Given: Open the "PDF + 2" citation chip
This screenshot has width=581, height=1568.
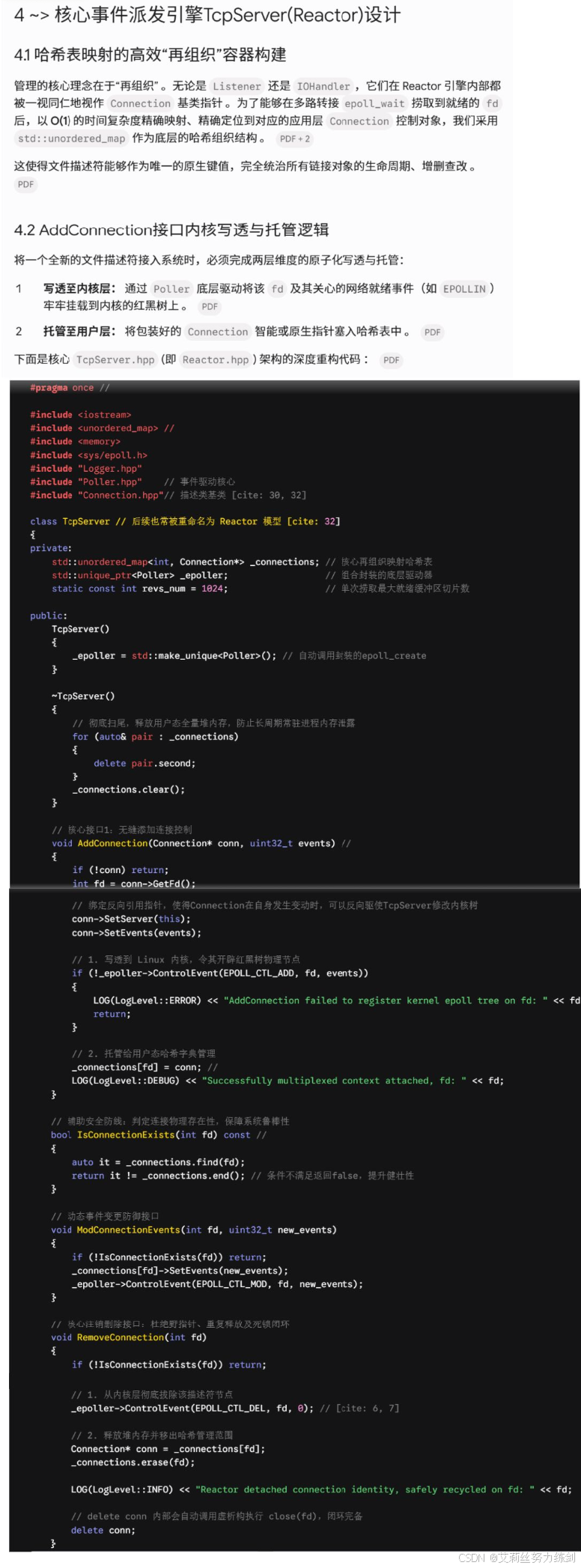Looking at the screenshot, I should [294, 139].
